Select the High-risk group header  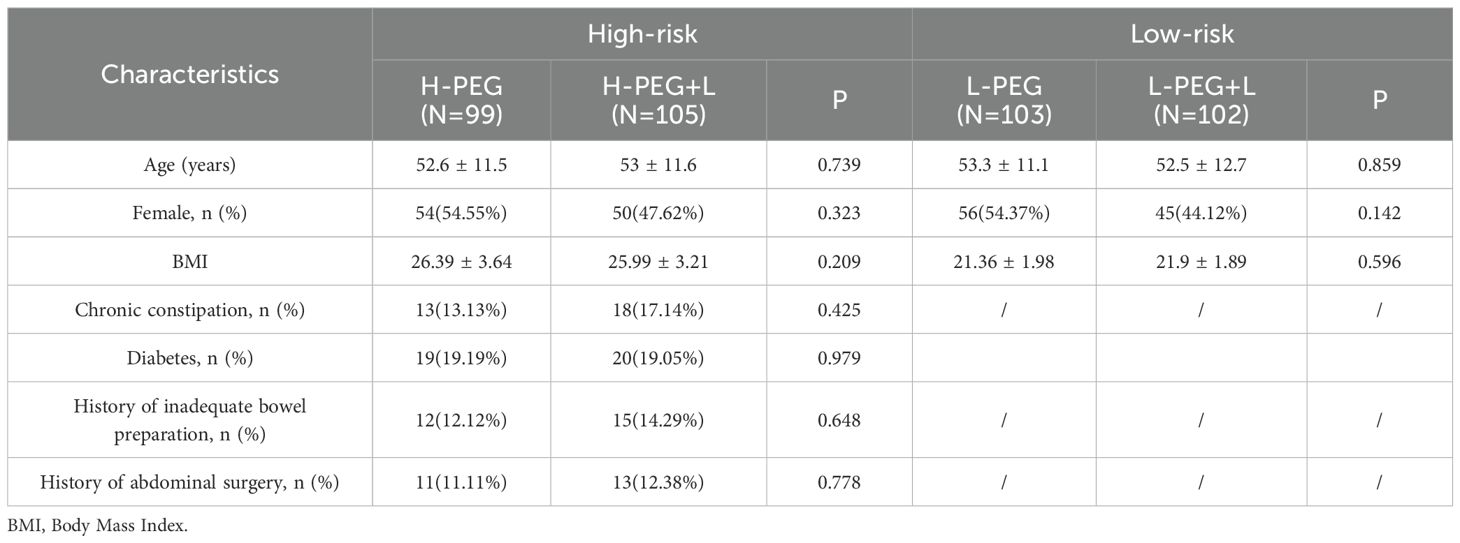(642, 34)
